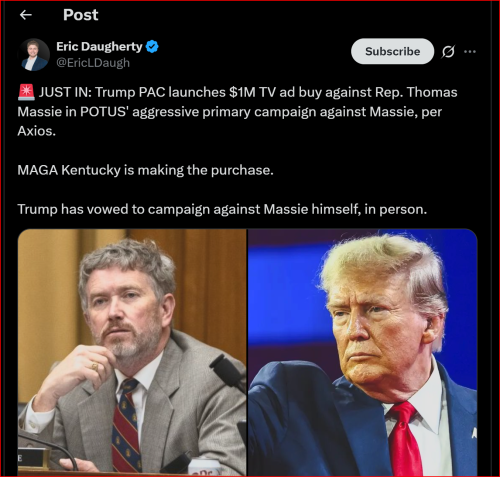
Task: Click the Subscribe button
Action: pos(392,51)
